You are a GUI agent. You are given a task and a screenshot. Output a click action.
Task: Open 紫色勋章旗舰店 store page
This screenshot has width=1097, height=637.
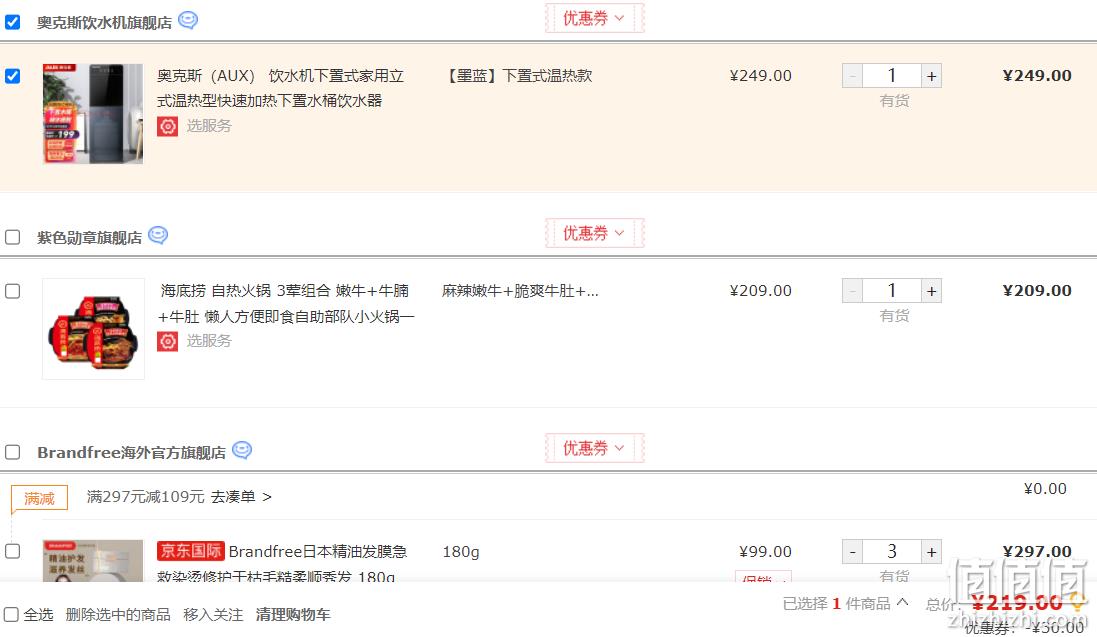[90, 237]
